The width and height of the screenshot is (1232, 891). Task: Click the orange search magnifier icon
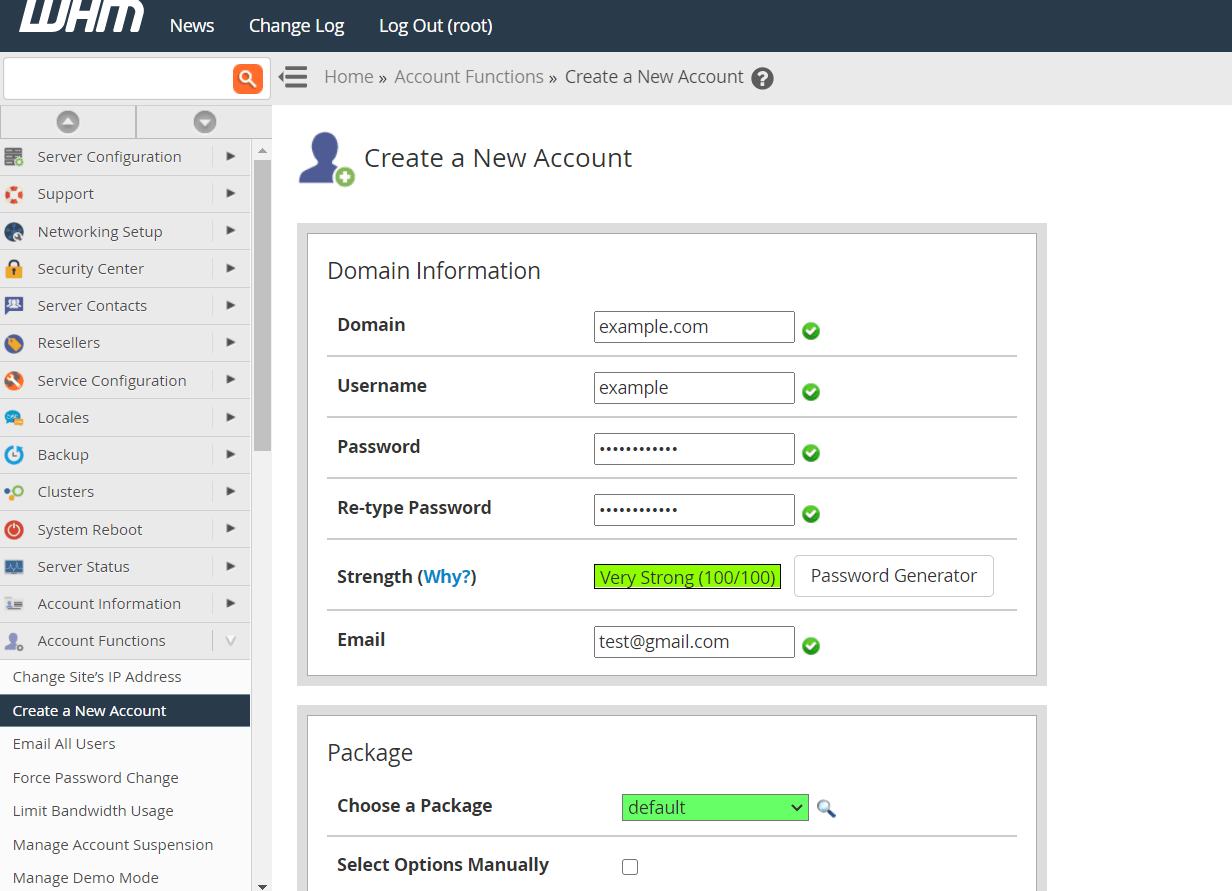point(248,78)
